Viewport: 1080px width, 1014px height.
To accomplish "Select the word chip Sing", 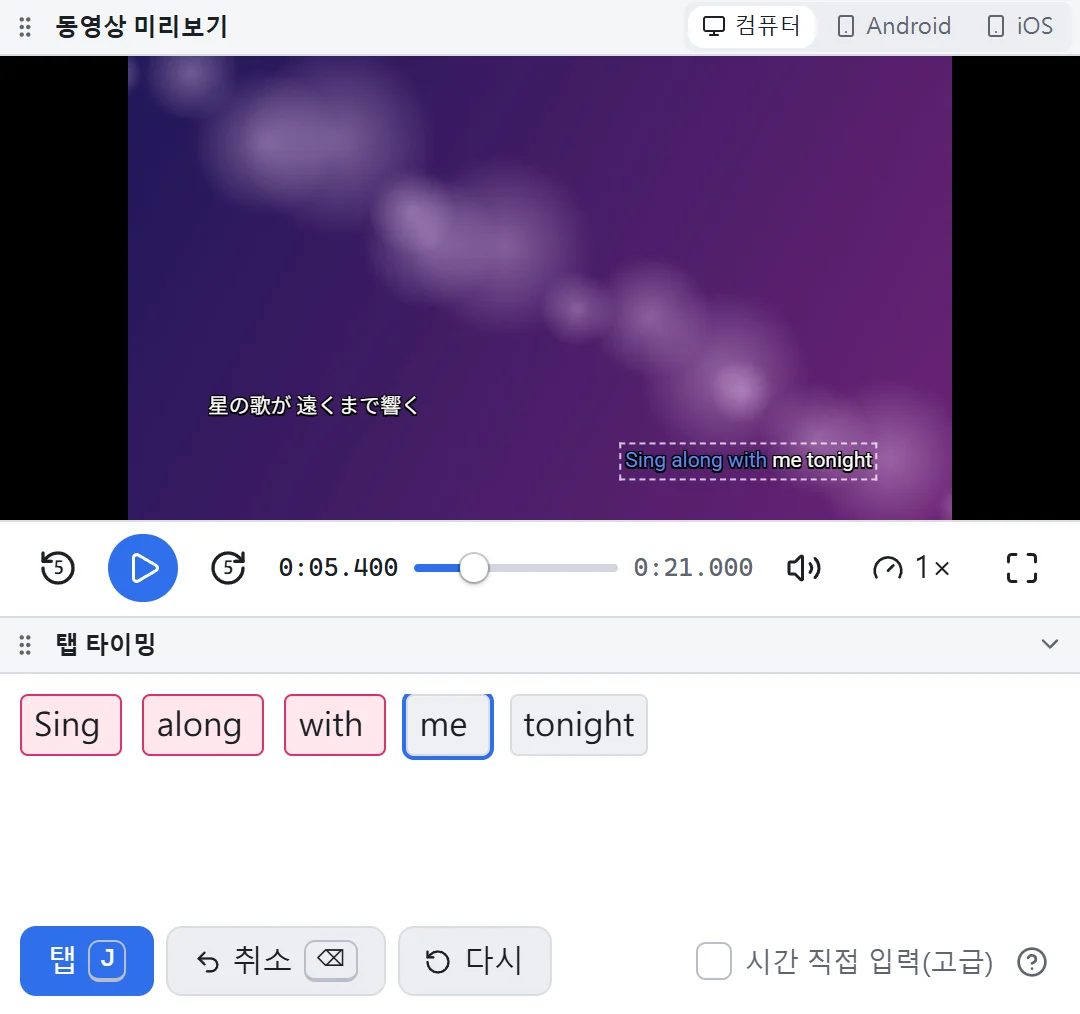I will click(71, 725).
